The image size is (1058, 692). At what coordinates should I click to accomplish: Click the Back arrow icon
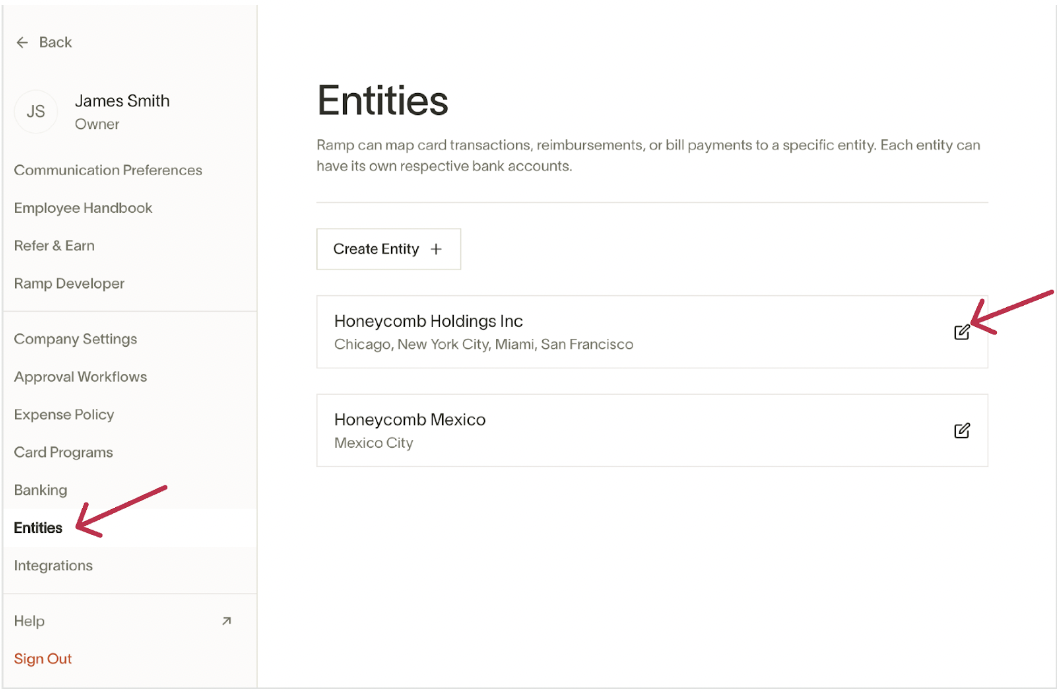point(22,42)
